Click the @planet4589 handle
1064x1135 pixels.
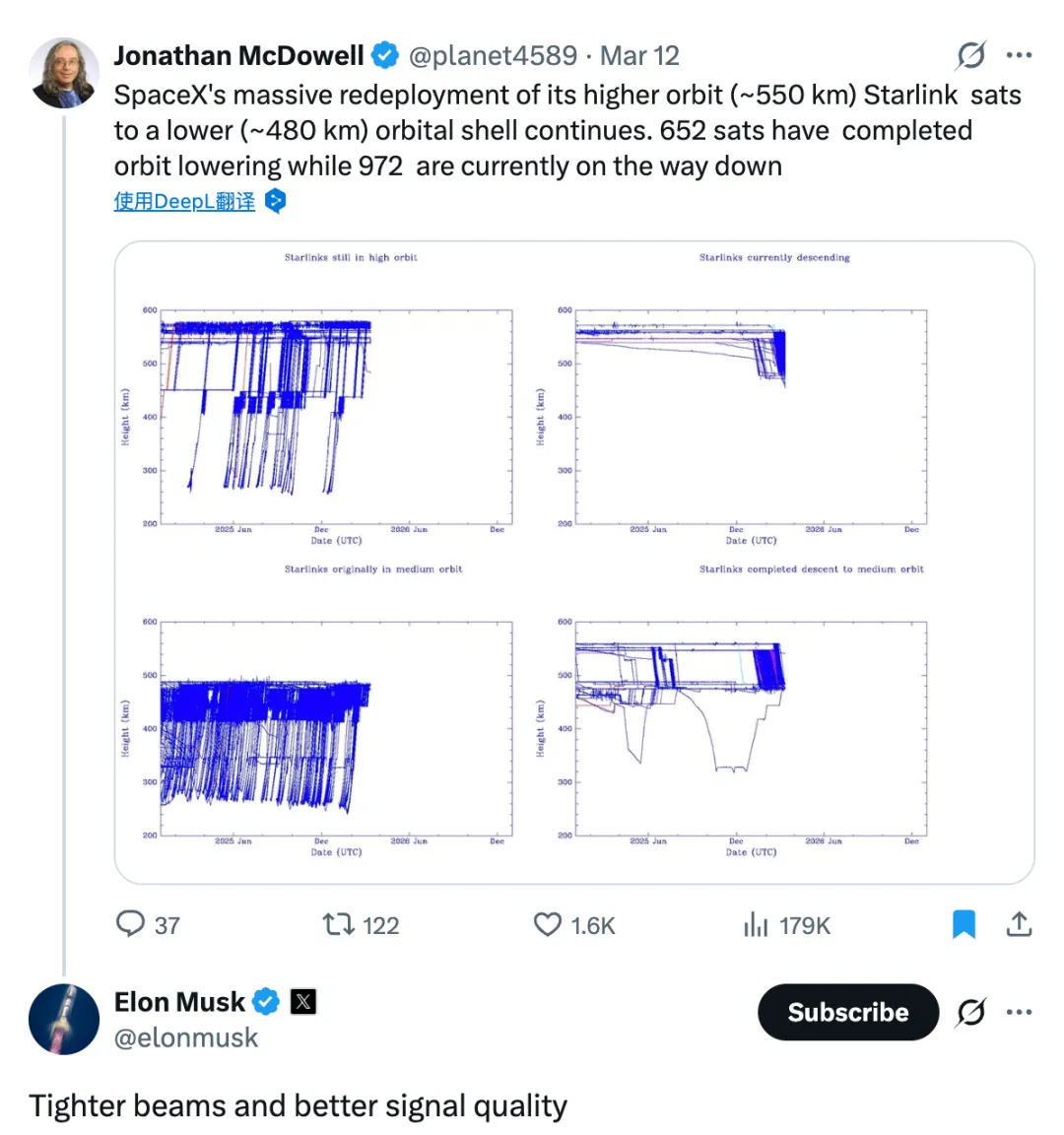[x=493, y=56]
